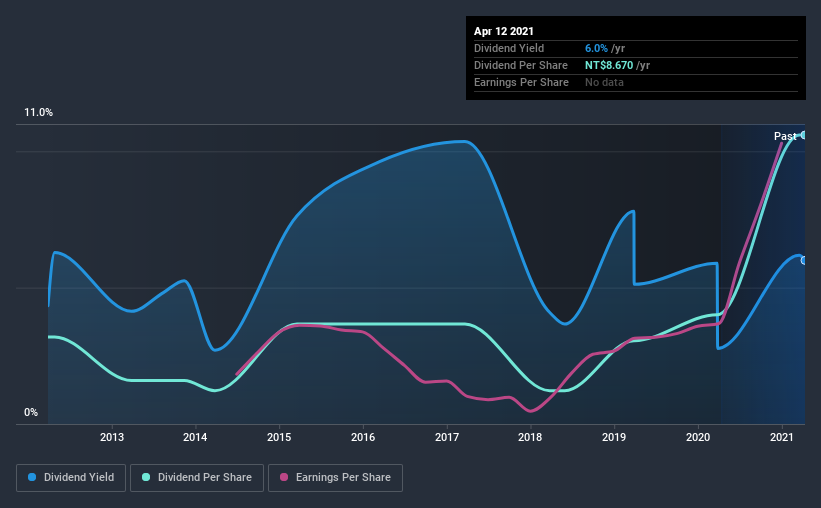
Task: Click the teal dividend per share endpoint marker
Action: pyautogui.click(x=804, y=135)
